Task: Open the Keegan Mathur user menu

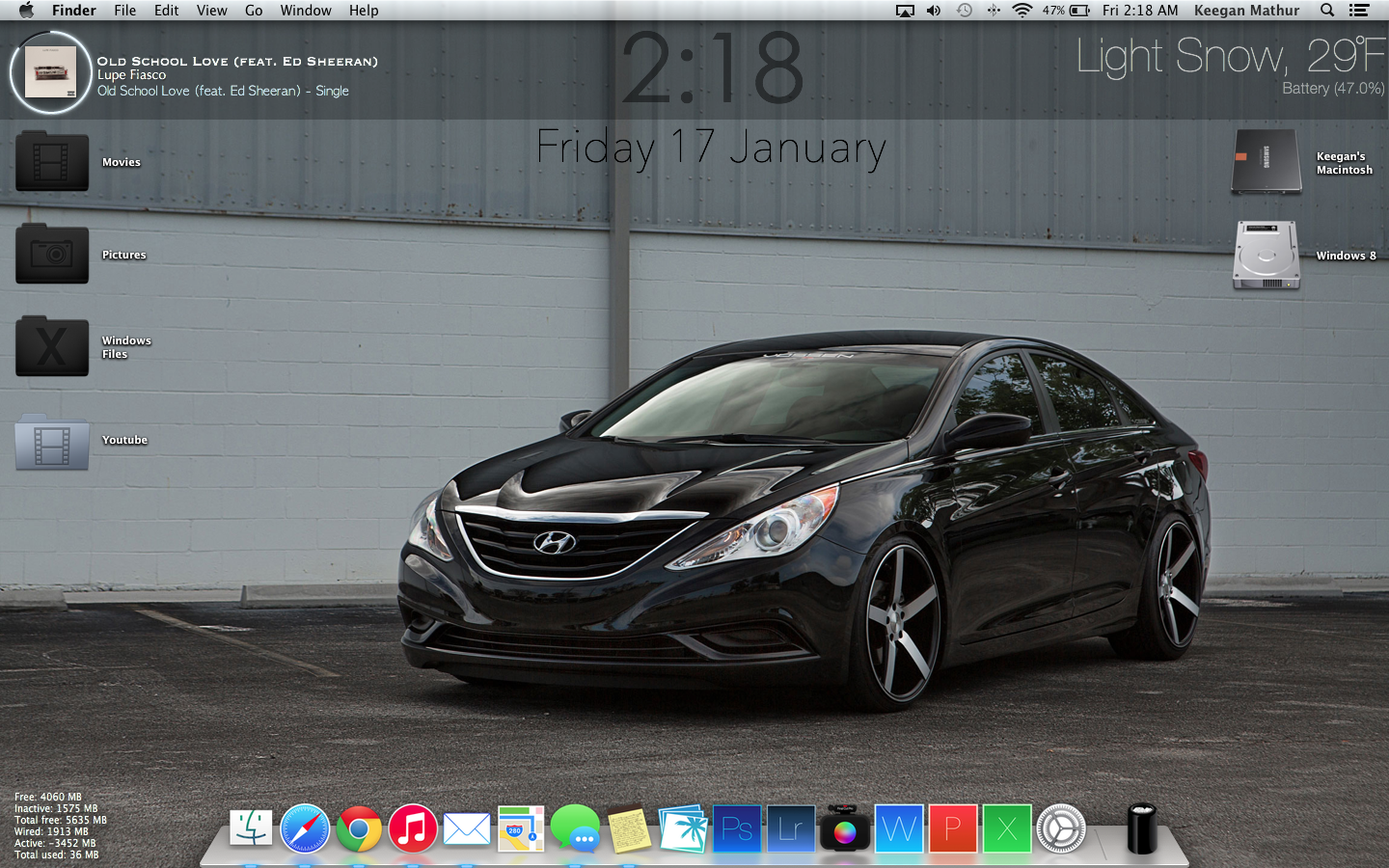Action: (x=1246, y=11)
